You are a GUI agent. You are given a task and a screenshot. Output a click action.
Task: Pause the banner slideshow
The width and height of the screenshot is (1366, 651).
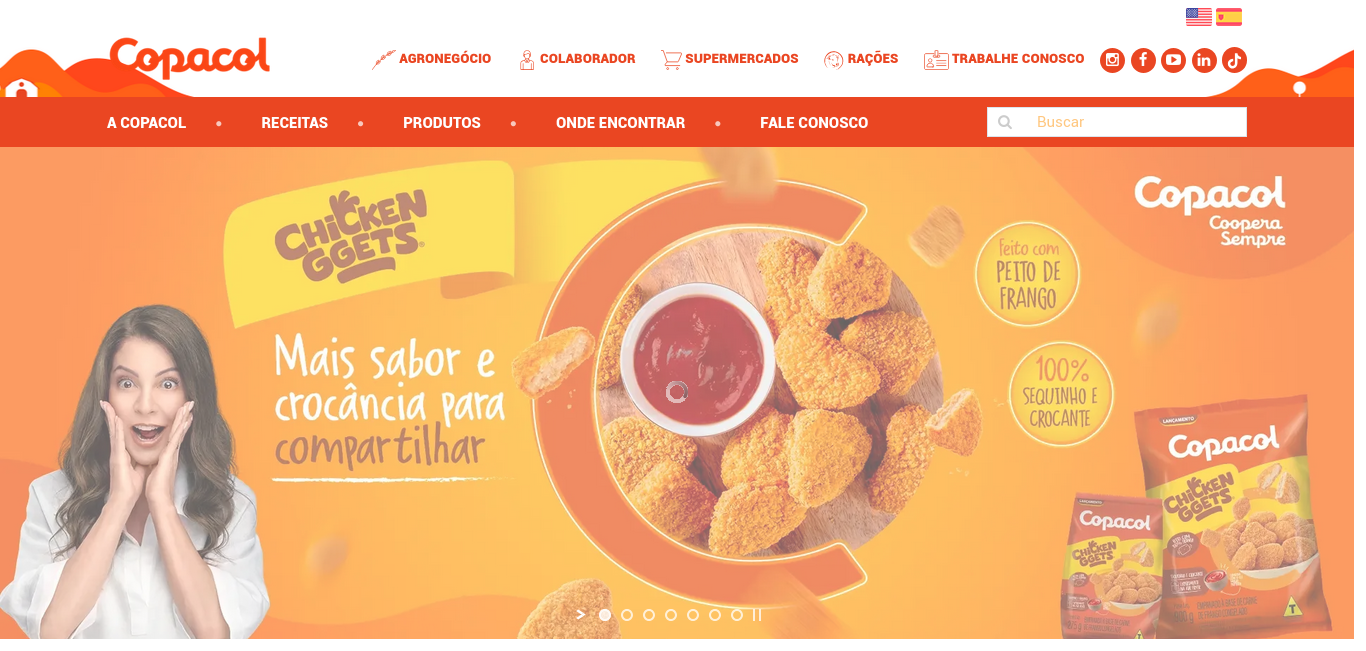tap(757, 615)
